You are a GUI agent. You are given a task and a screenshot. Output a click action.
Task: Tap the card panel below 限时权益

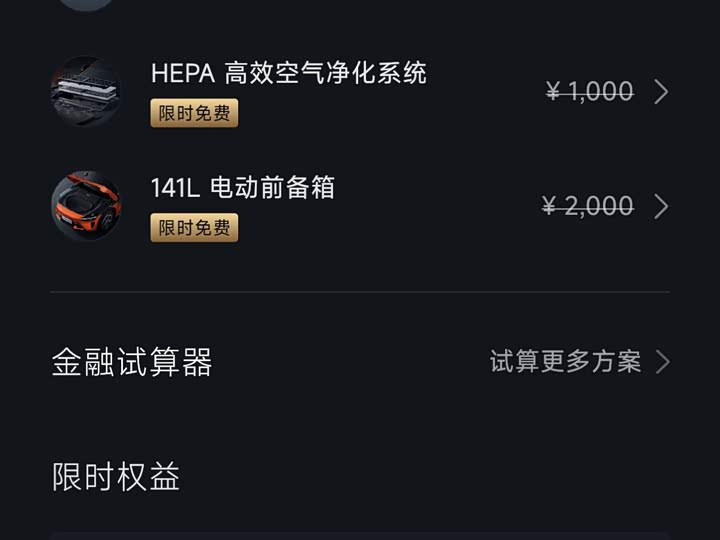coord(360,536)
